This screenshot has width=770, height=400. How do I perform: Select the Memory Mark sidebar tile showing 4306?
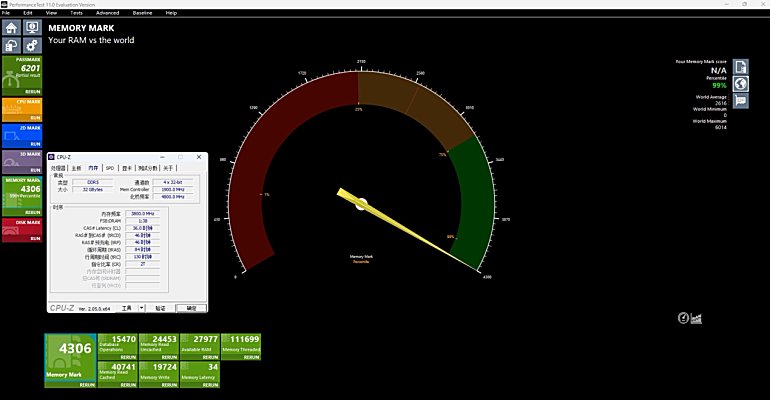(x=22, y=196)
